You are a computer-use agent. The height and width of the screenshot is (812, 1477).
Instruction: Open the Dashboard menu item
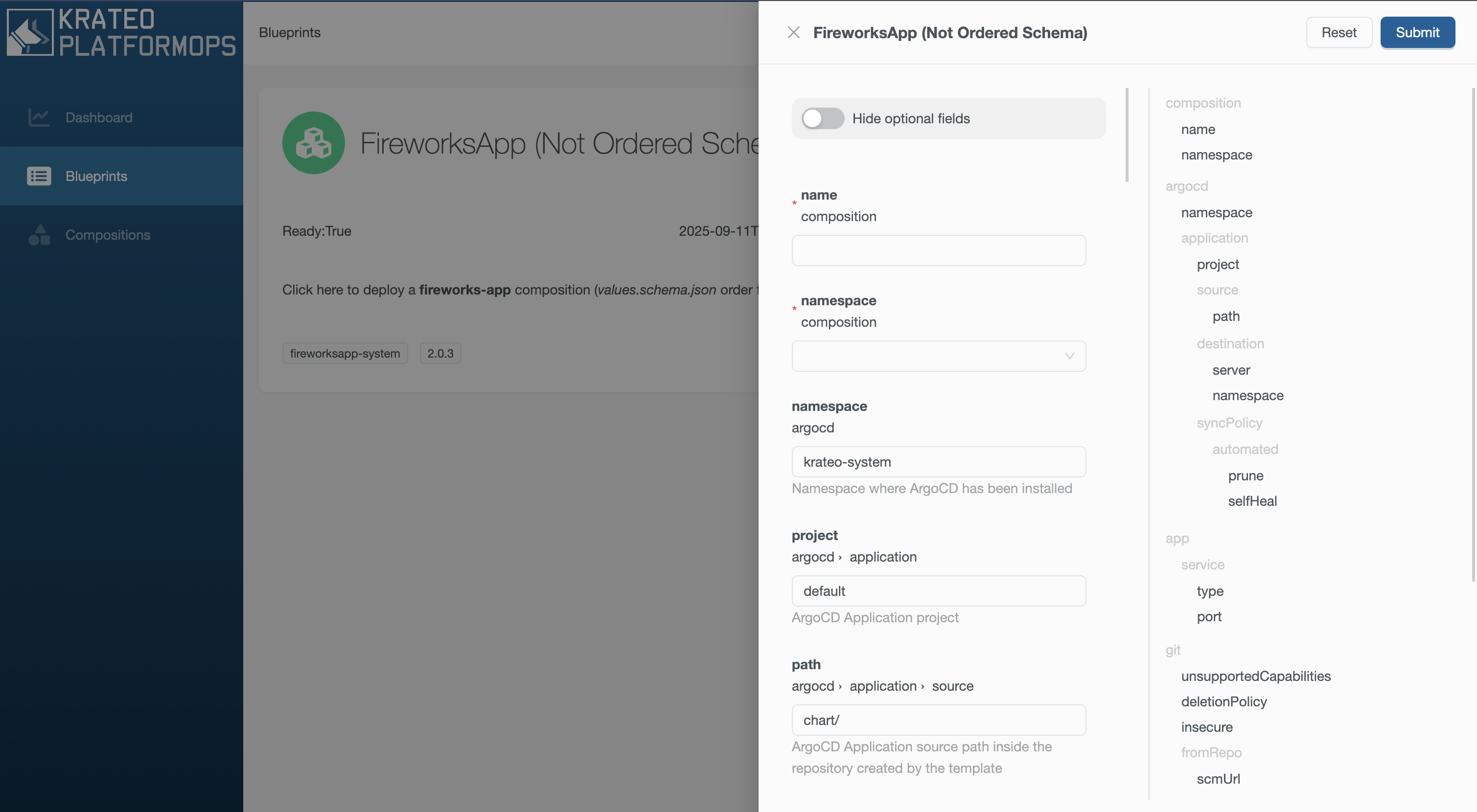click(x=99, y=117)
